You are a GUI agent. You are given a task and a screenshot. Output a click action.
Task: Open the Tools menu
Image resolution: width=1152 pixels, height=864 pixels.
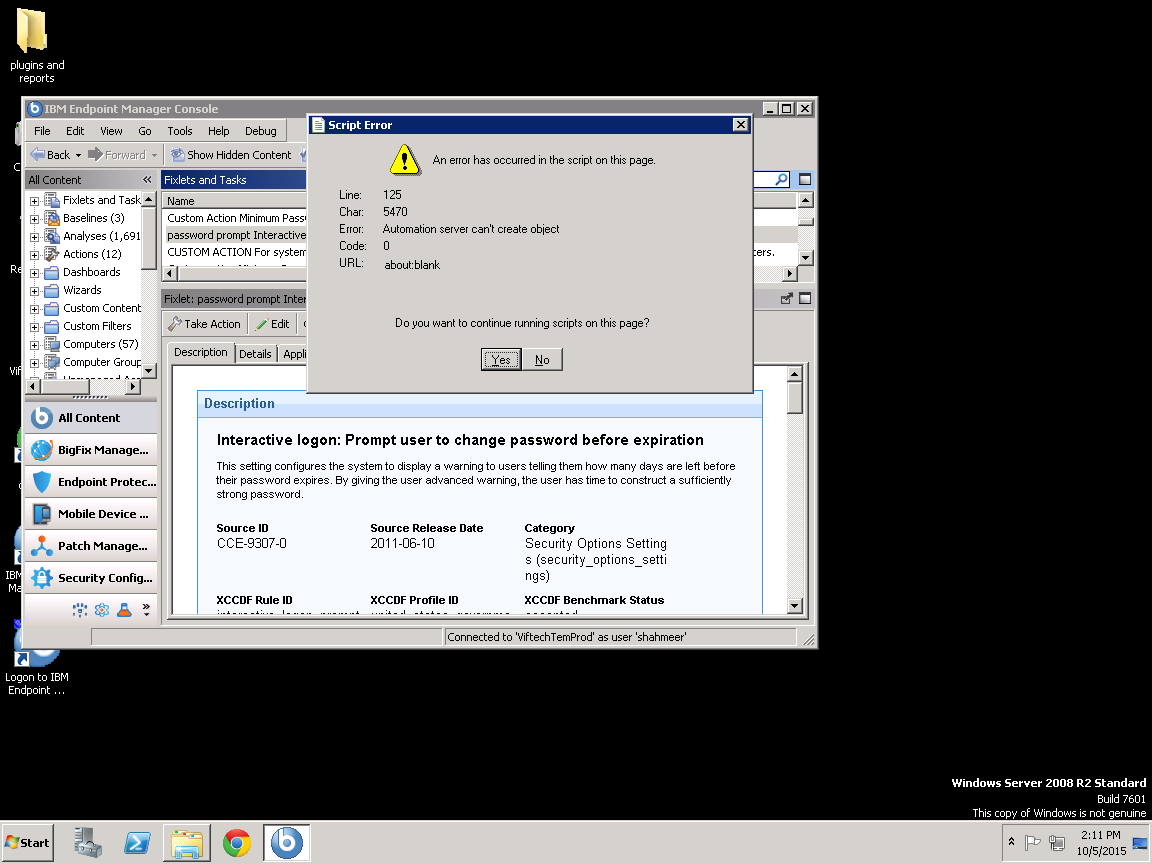coord(179,131)
